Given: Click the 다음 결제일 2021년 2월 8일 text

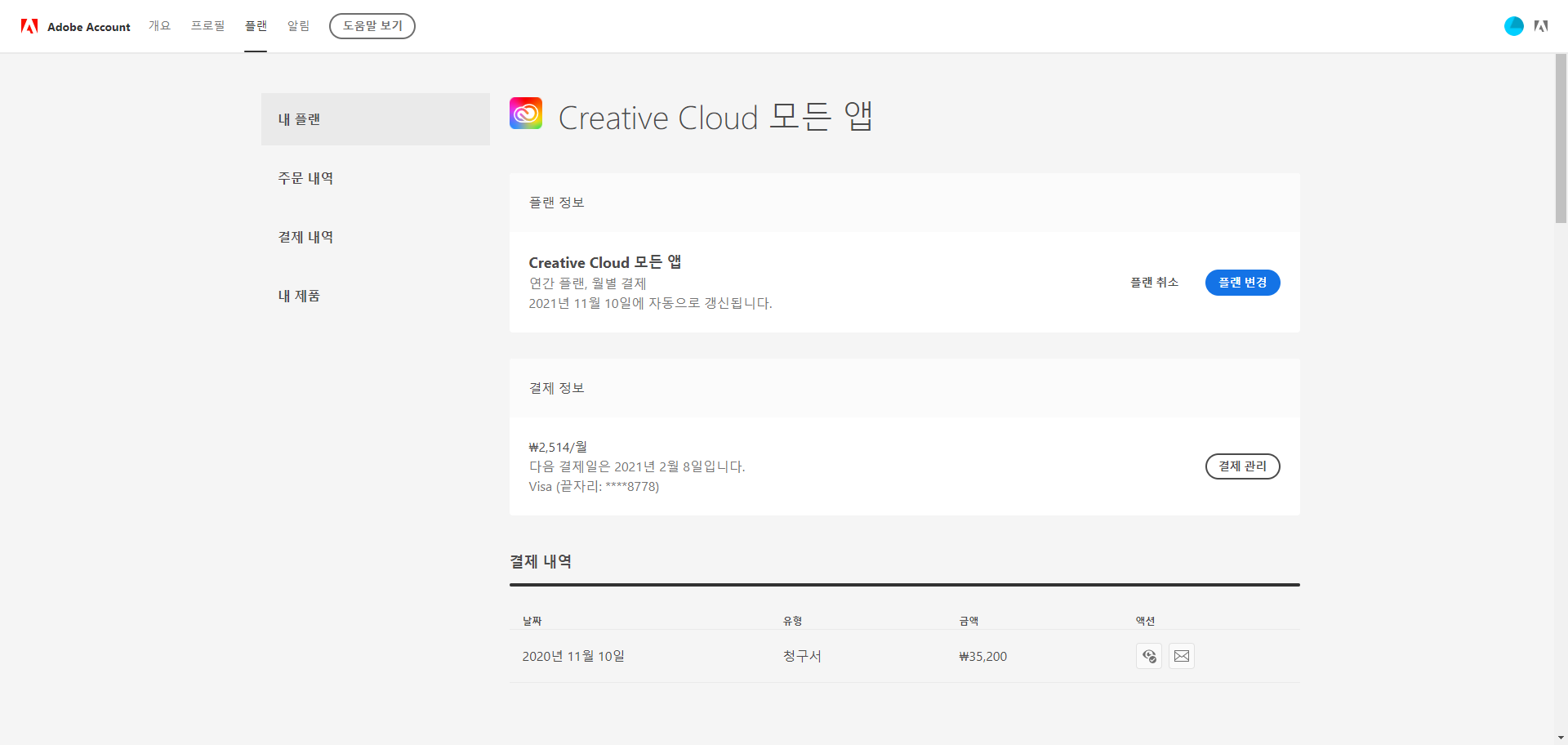Looking at the screenshot, I should (x=637, y=466).
